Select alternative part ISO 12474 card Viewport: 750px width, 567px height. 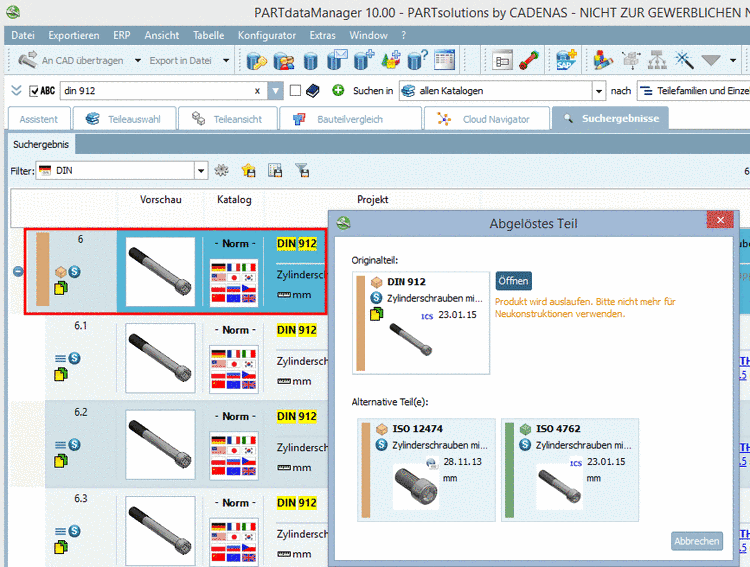426,470
